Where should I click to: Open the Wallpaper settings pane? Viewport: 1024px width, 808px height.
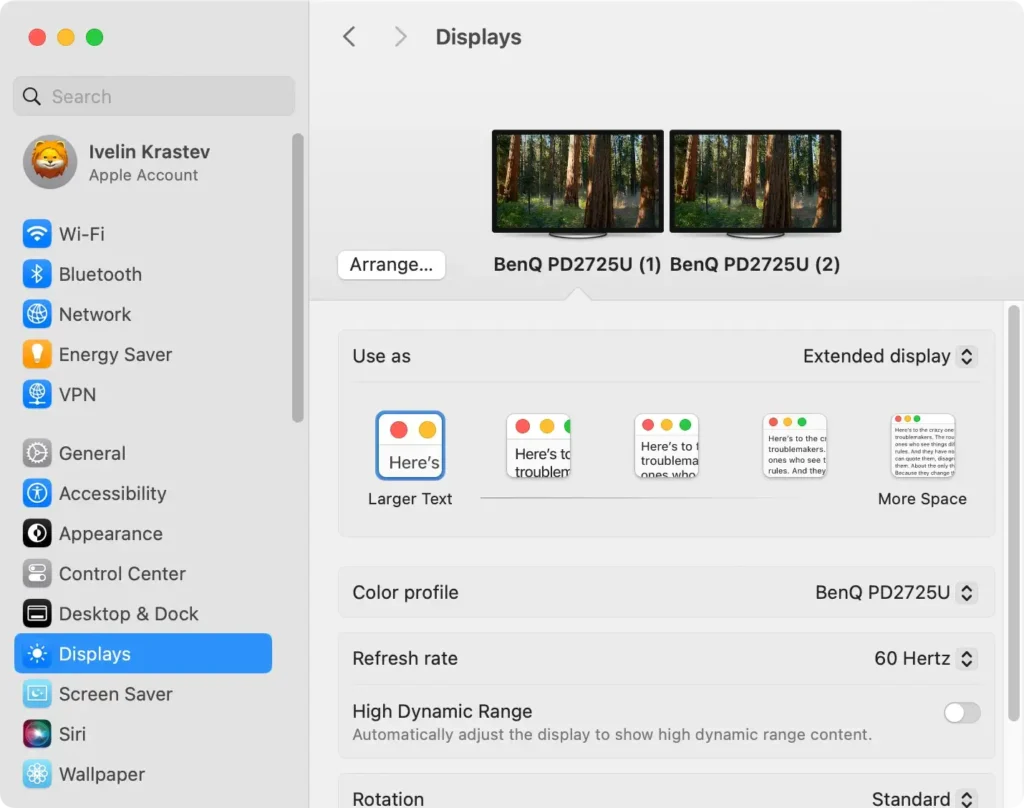143,774
